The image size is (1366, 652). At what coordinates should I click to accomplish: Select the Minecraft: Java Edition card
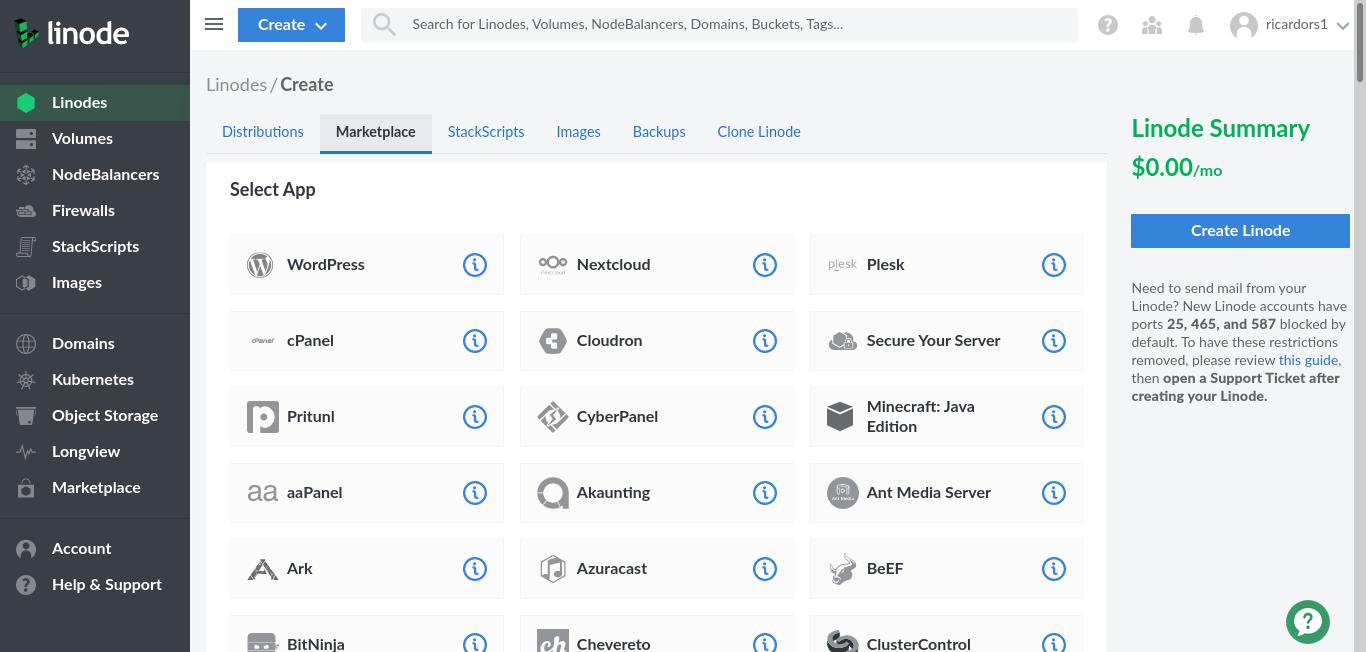coord(946,417)
